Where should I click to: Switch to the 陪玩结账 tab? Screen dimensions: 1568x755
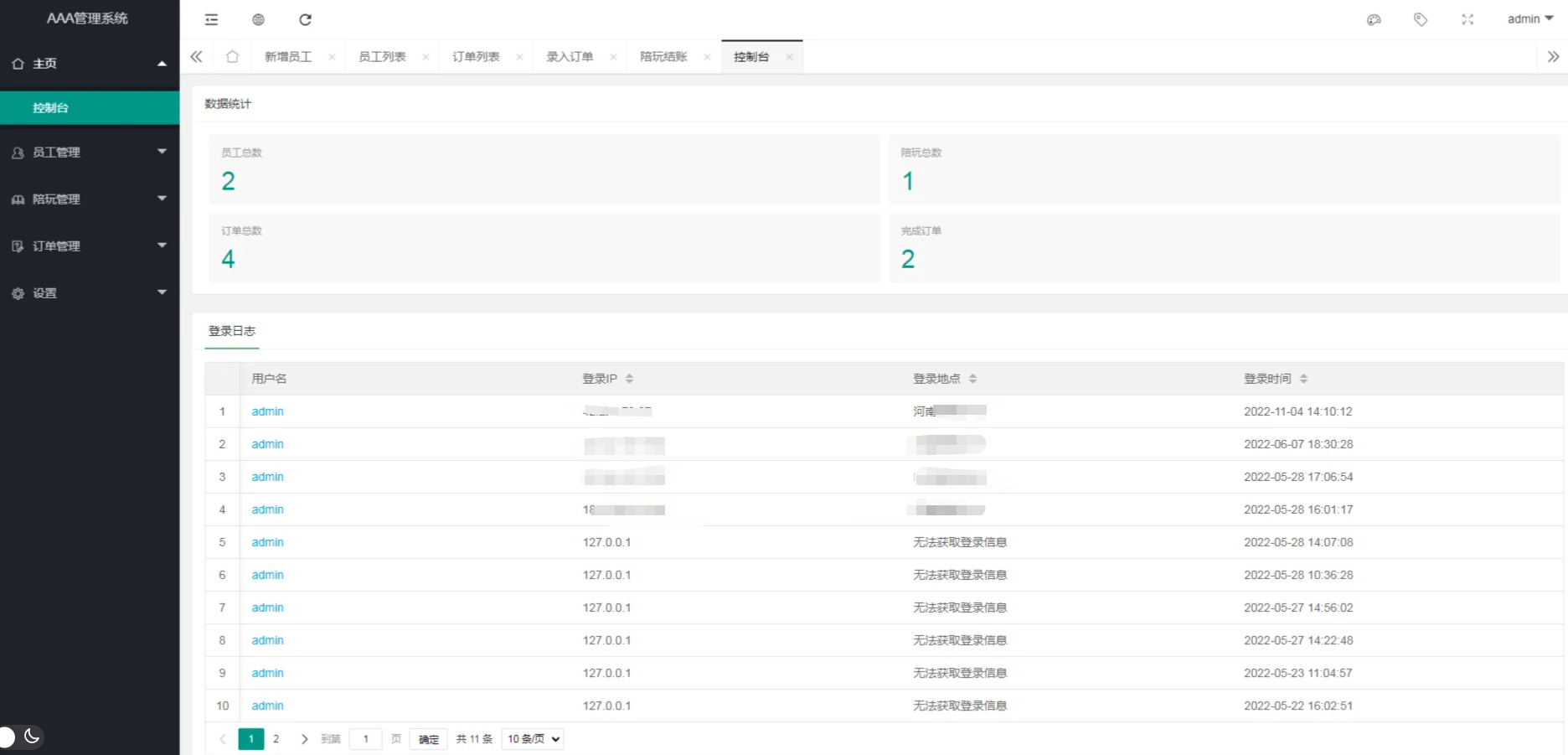(663, 57)
